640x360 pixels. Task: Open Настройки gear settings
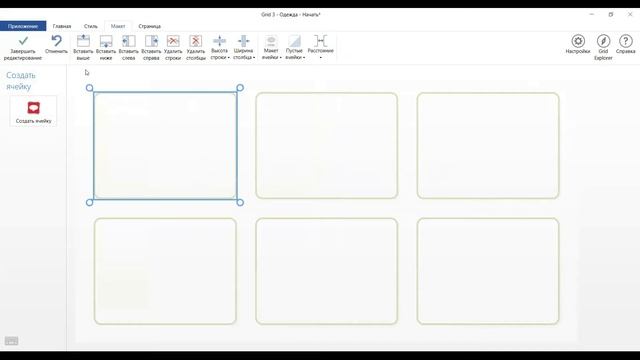[578, 44]
